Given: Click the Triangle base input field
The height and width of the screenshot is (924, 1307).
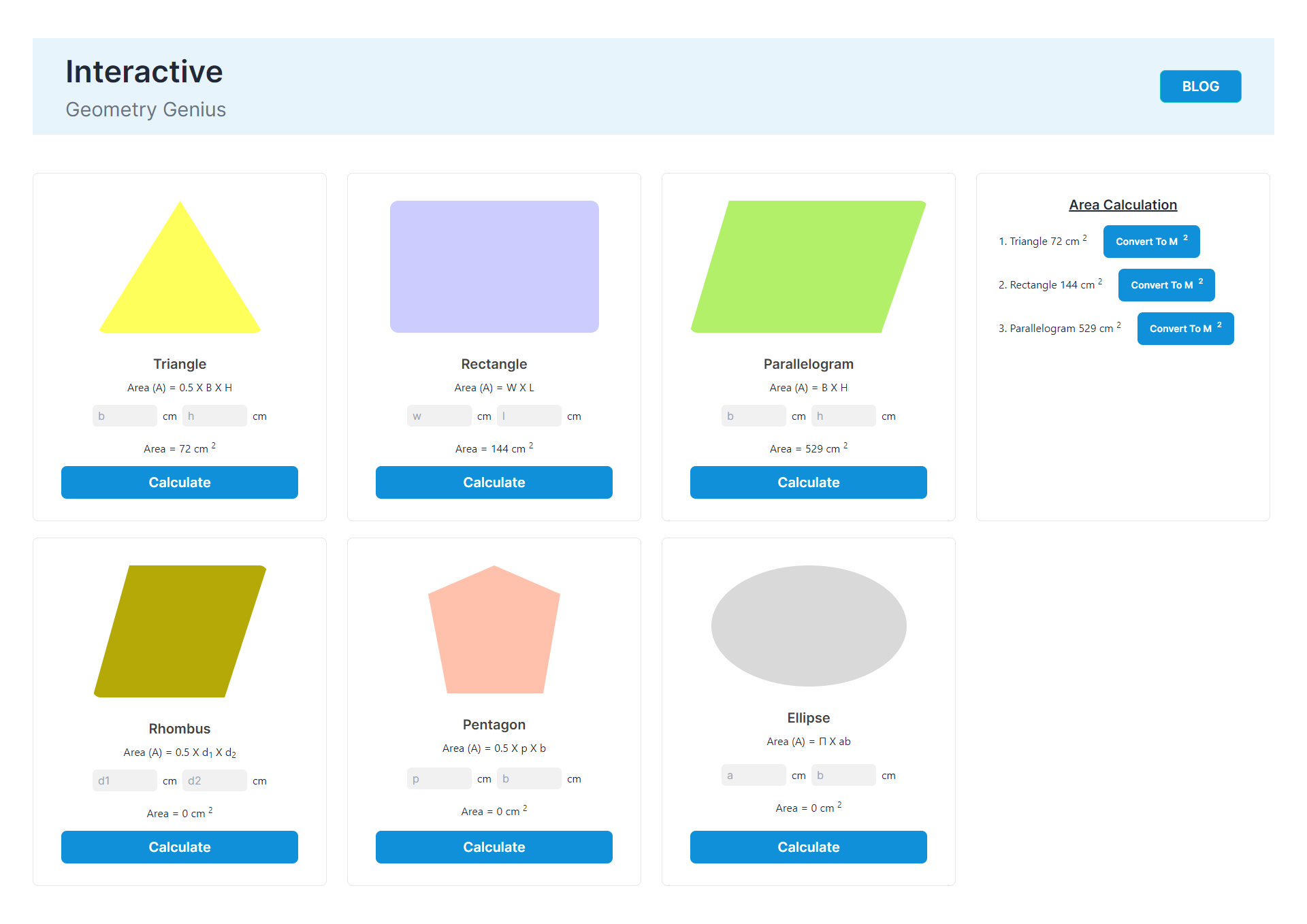Looking at the screenshot, I should pos(125,416).
